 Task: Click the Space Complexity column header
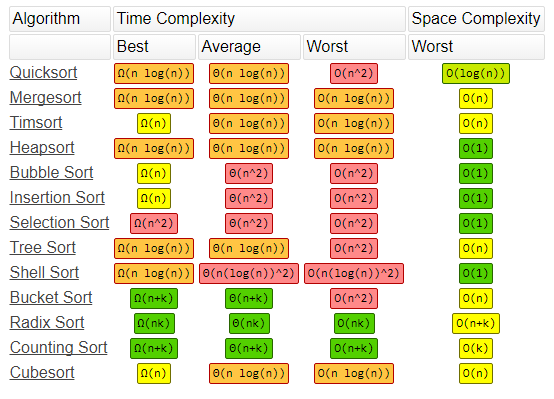476,19
